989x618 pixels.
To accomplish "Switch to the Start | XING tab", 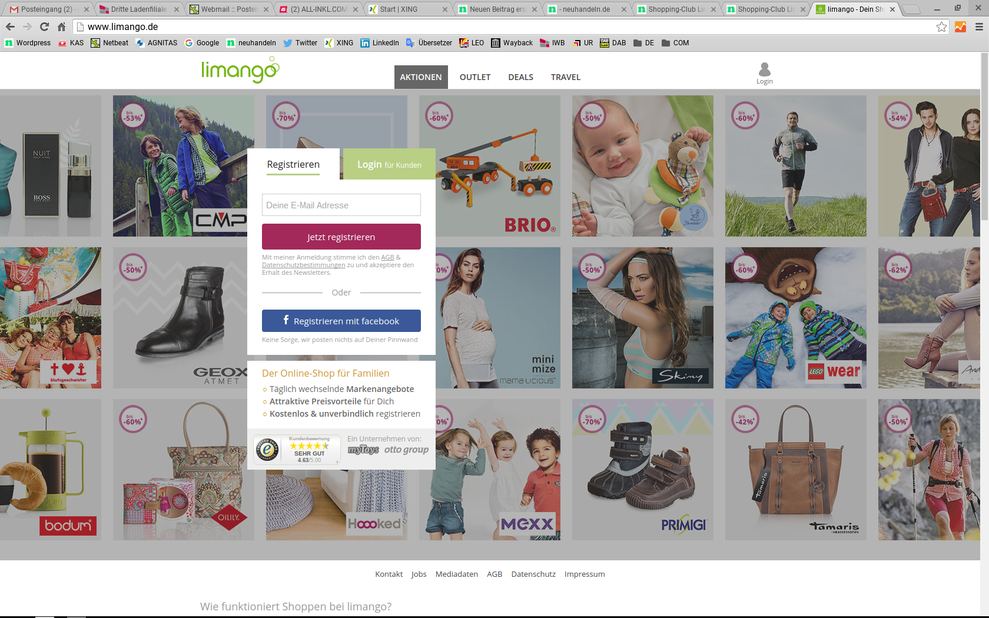I will pos(408,9).
